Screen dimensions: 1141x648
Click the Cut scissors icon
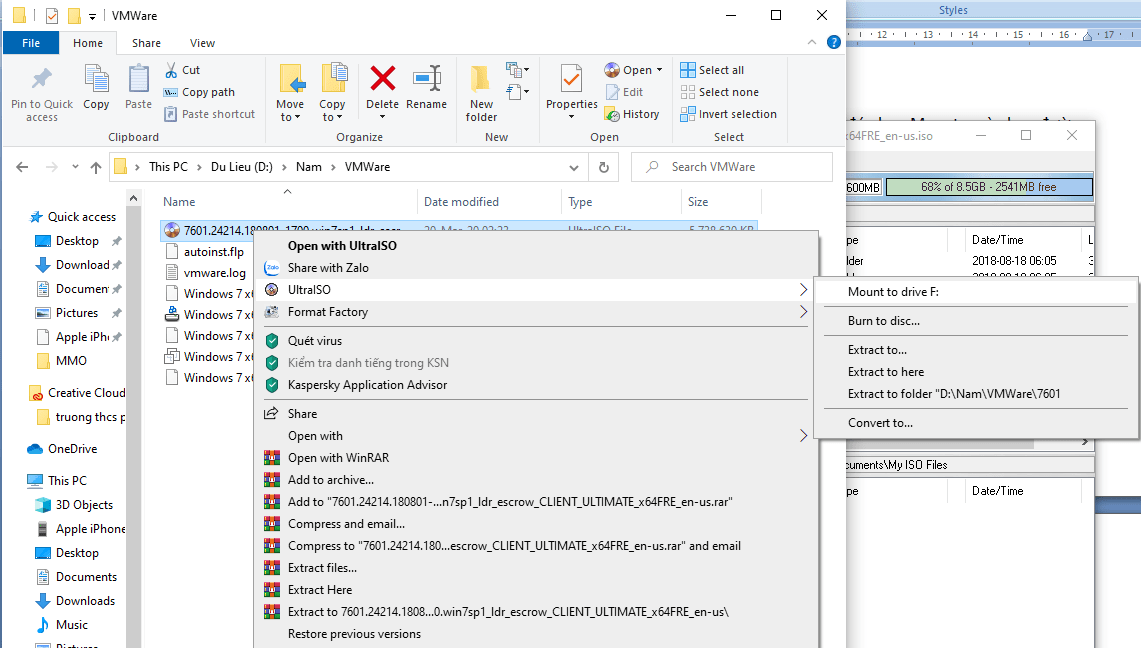coord(171,70)
